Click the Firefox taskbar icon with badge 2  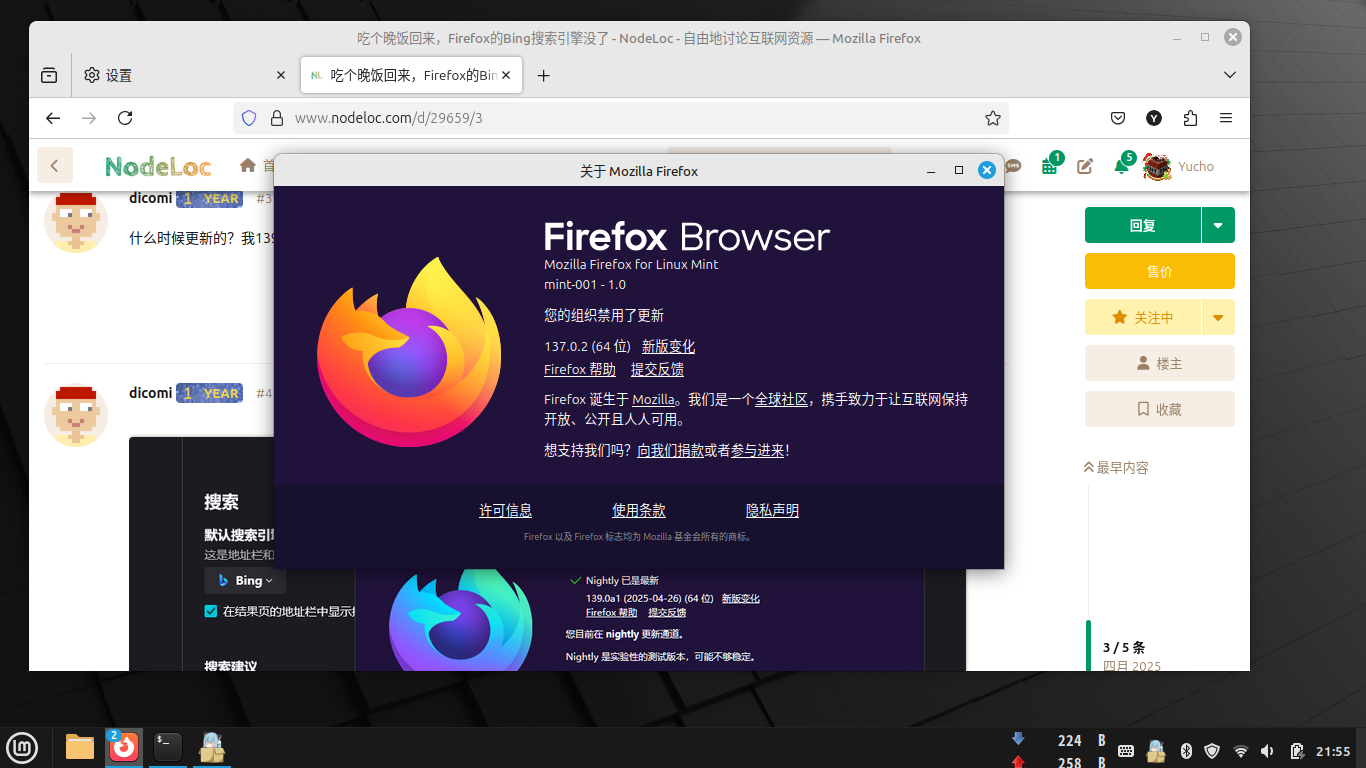[124, 746]
